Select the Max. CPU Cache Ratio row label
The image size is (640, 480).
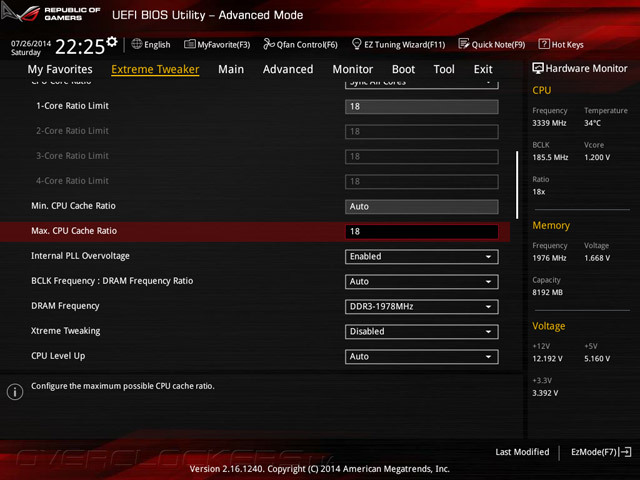(74, 231)
